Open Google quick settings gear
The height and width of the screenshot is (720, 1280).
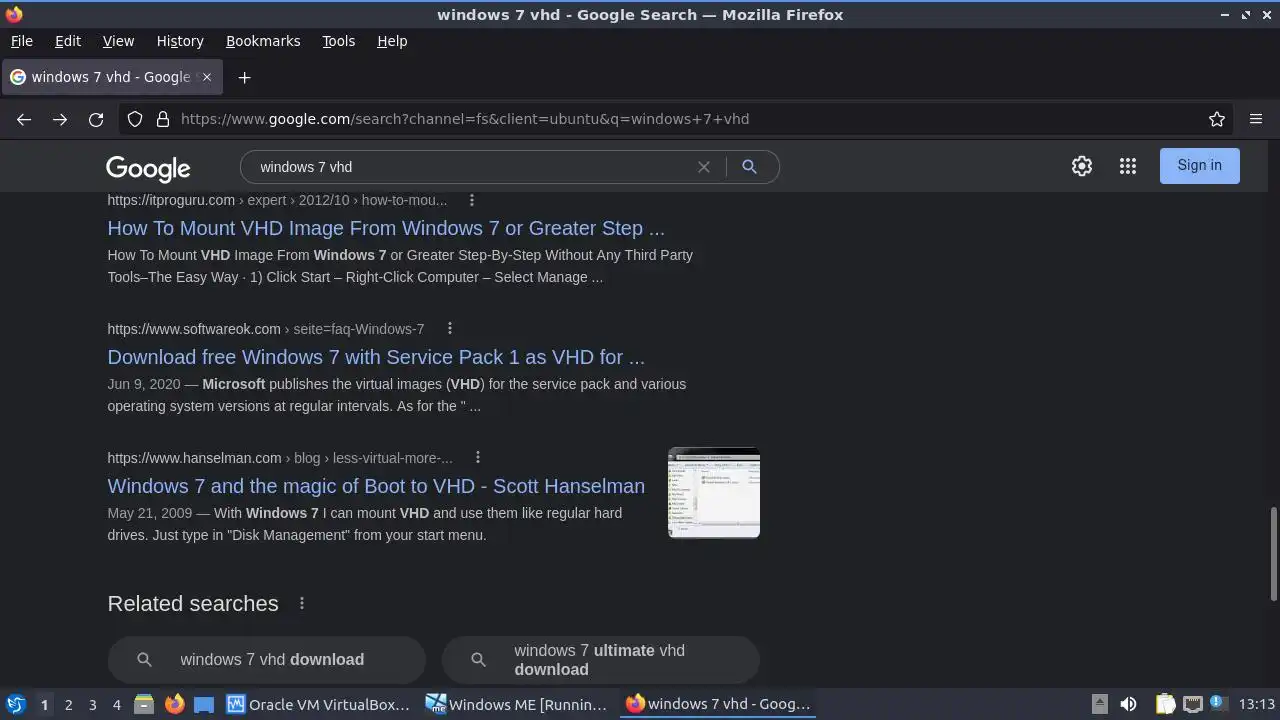tap(1082, 166)
